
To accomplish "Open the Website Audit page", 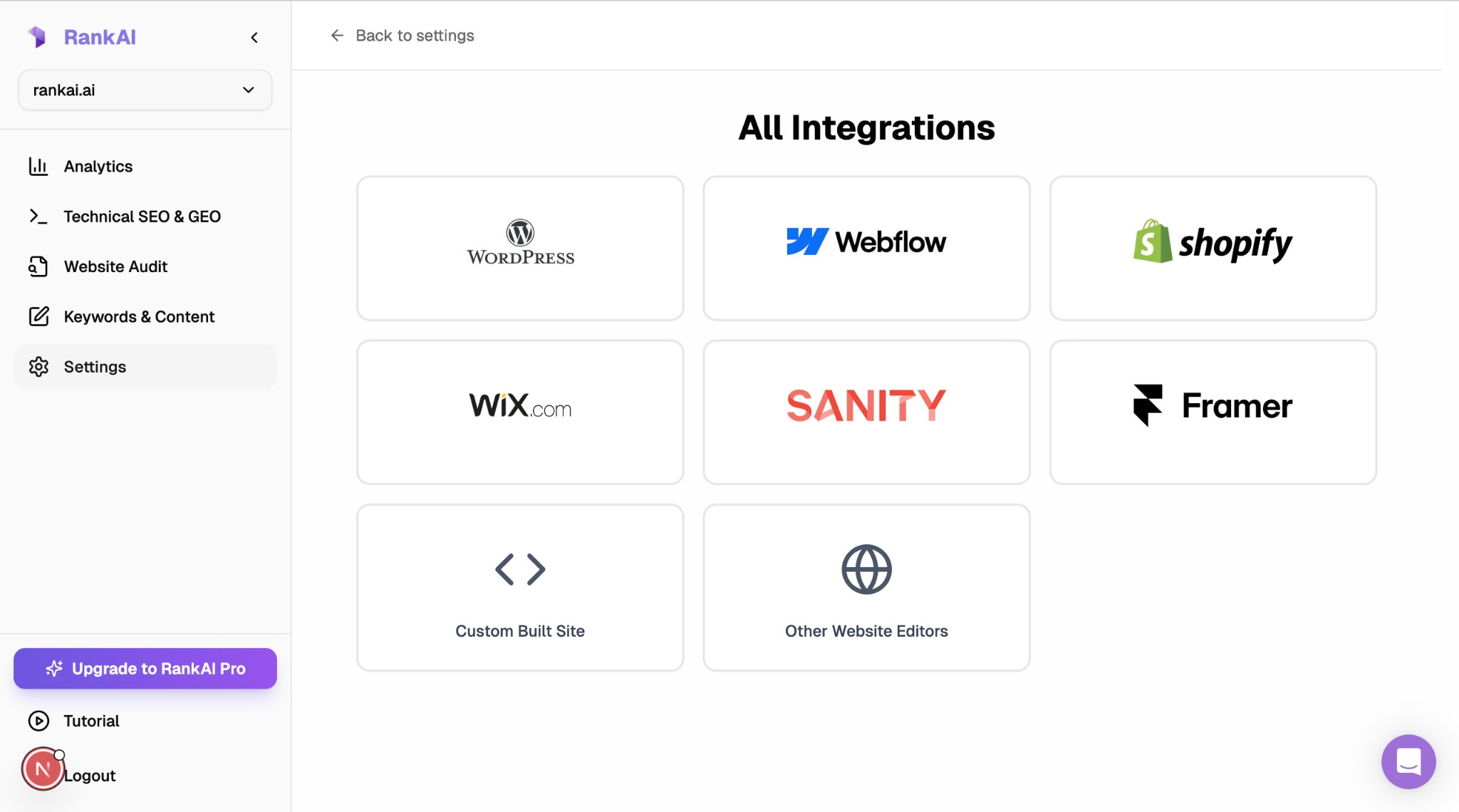I will point(115,266).
